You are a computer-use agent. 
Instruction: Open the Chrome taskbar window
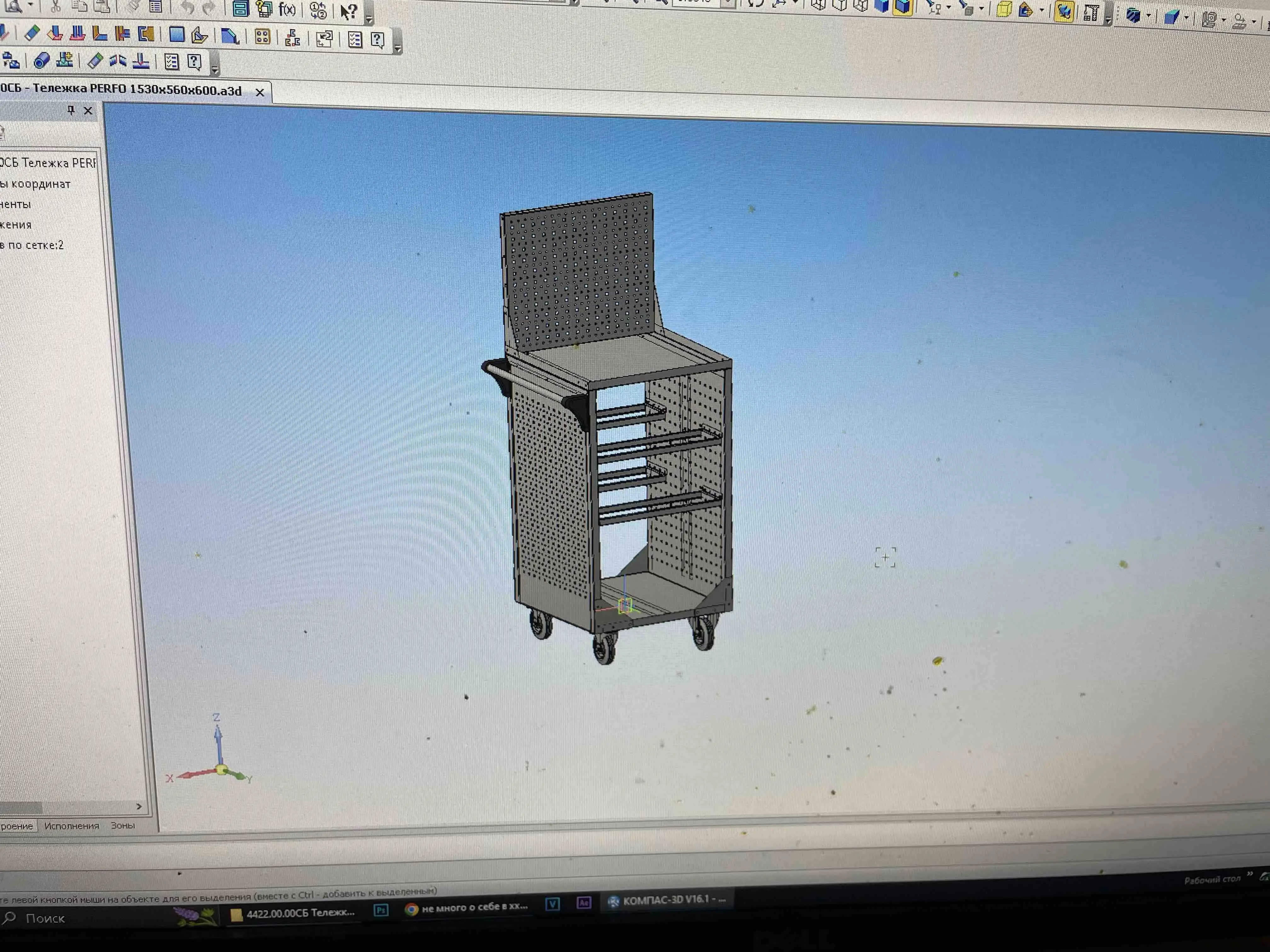click(467, 908)
